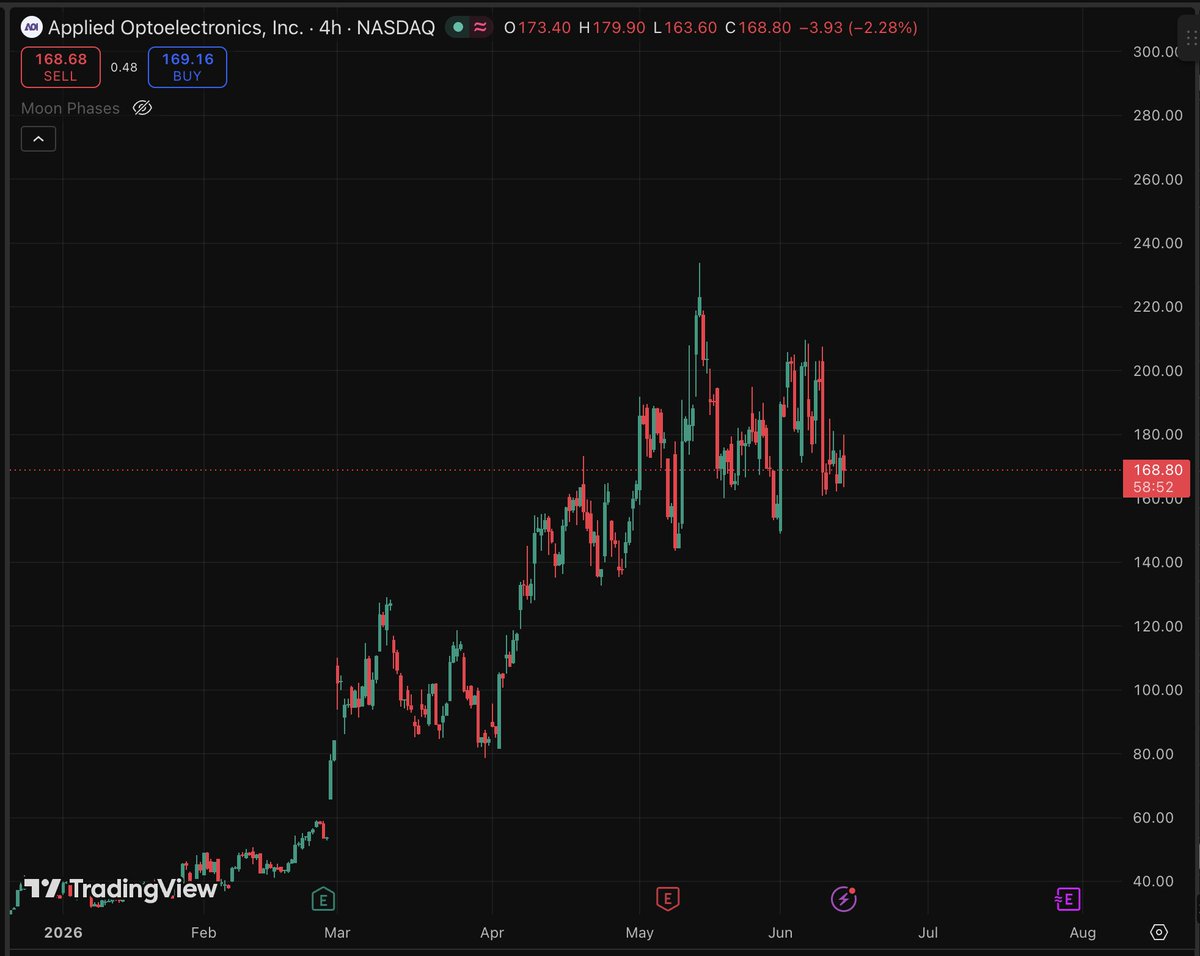The width and height of the screenshot is (1200, 956).
Task: Click the O173.40 open value in header
Action: (x=538, y=28)
